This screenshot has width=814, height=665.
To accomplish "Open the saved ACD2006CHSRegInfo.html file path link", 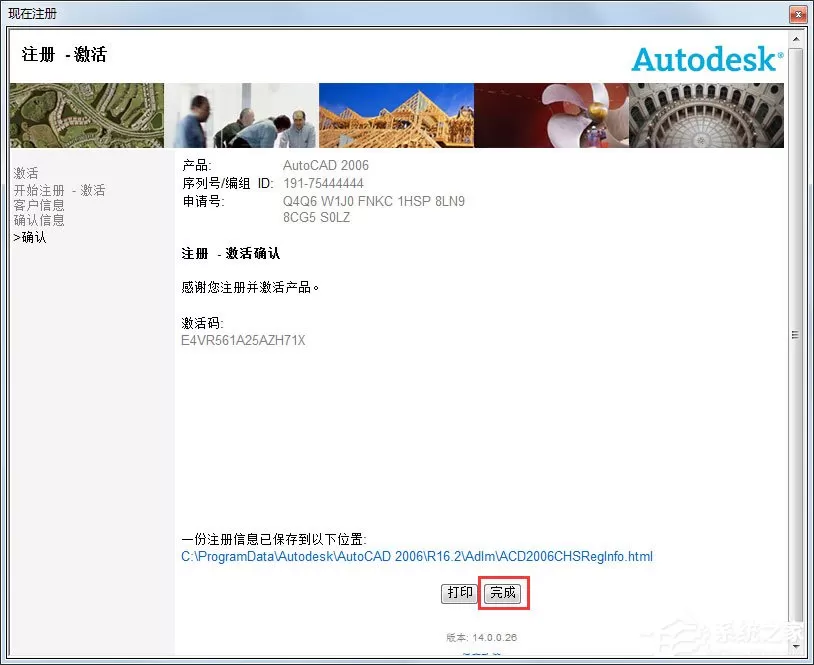I will 417,557.
